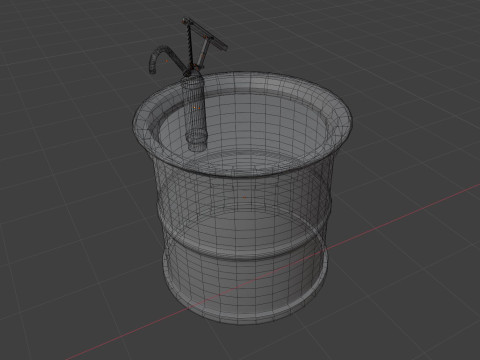Select the T-shaped pump handle bar
The width and height of the screenshot is (480, 360).
coord(205,33)
